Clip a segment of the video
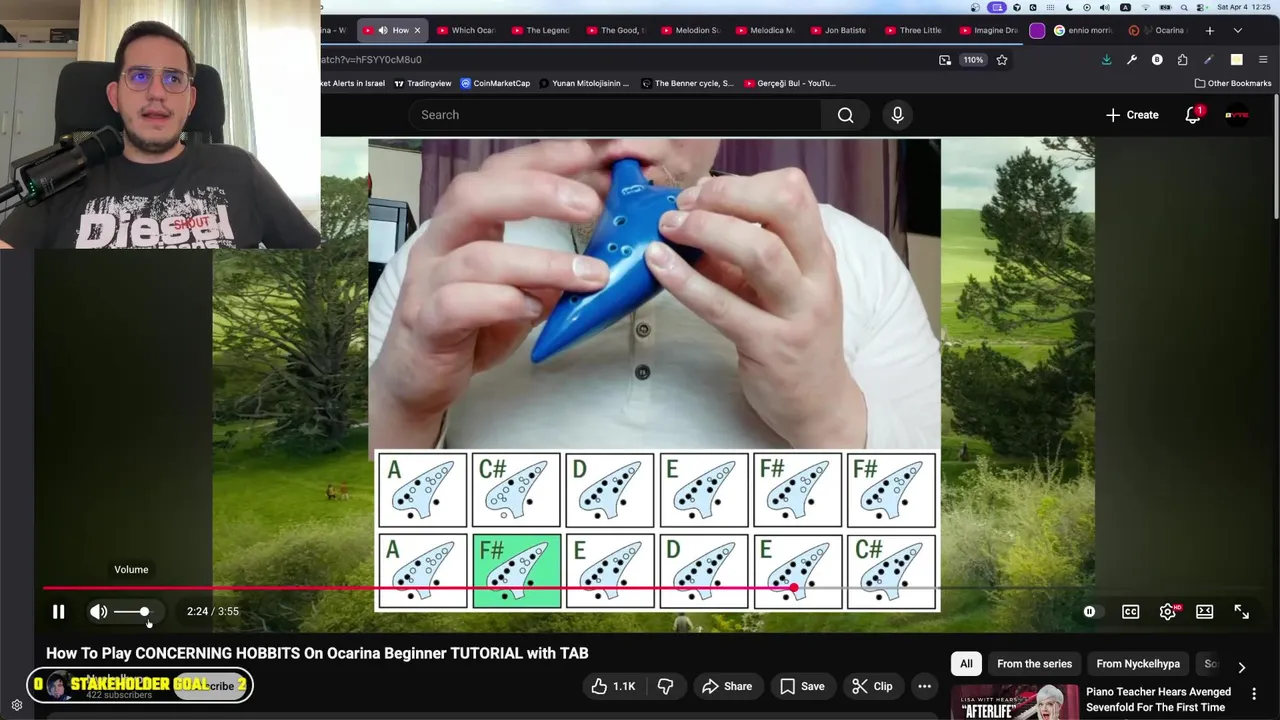1280x720 pixels. pos(872,686)
